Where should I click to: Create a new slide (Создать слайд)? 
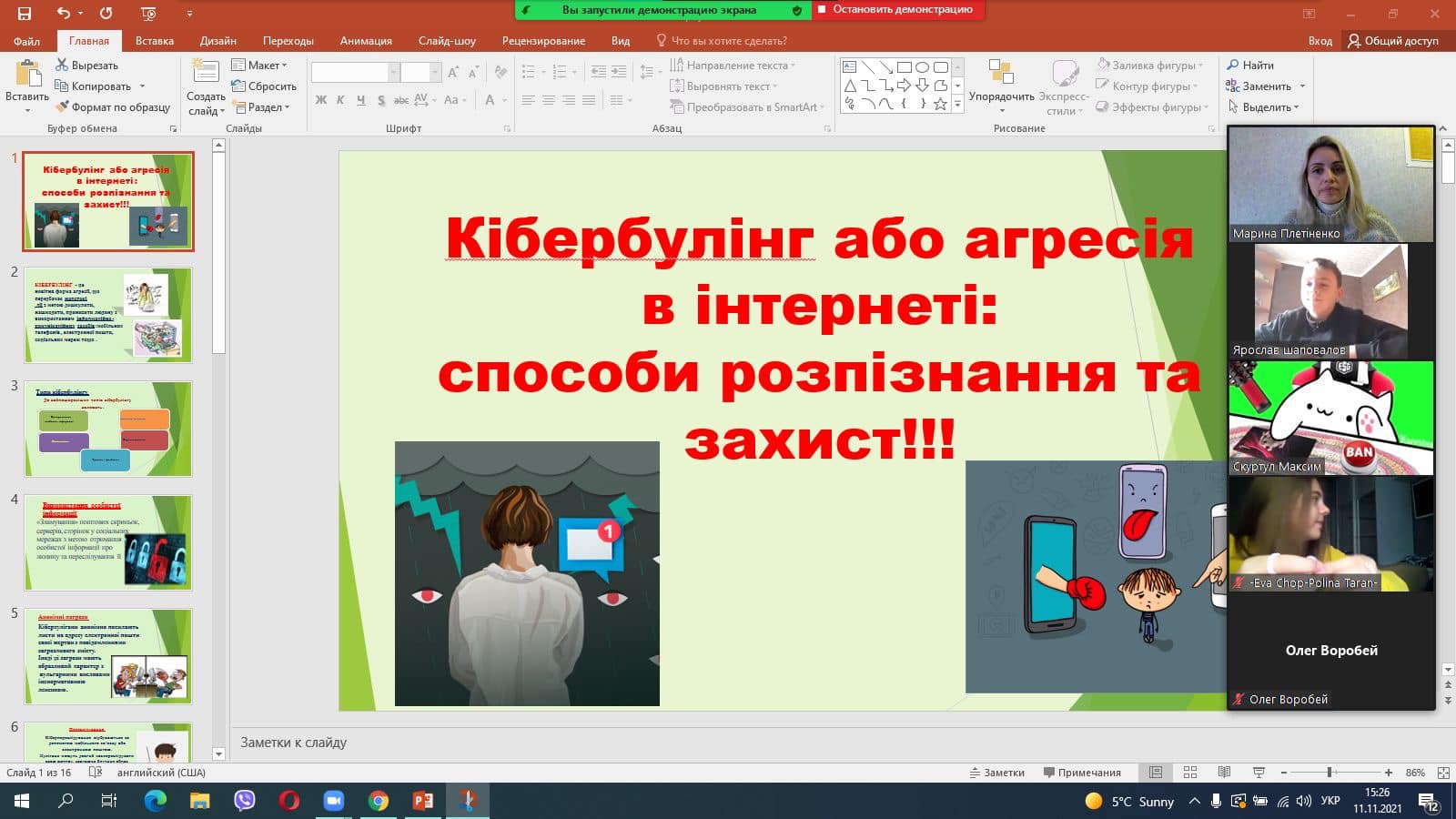(x=206, y=86)
